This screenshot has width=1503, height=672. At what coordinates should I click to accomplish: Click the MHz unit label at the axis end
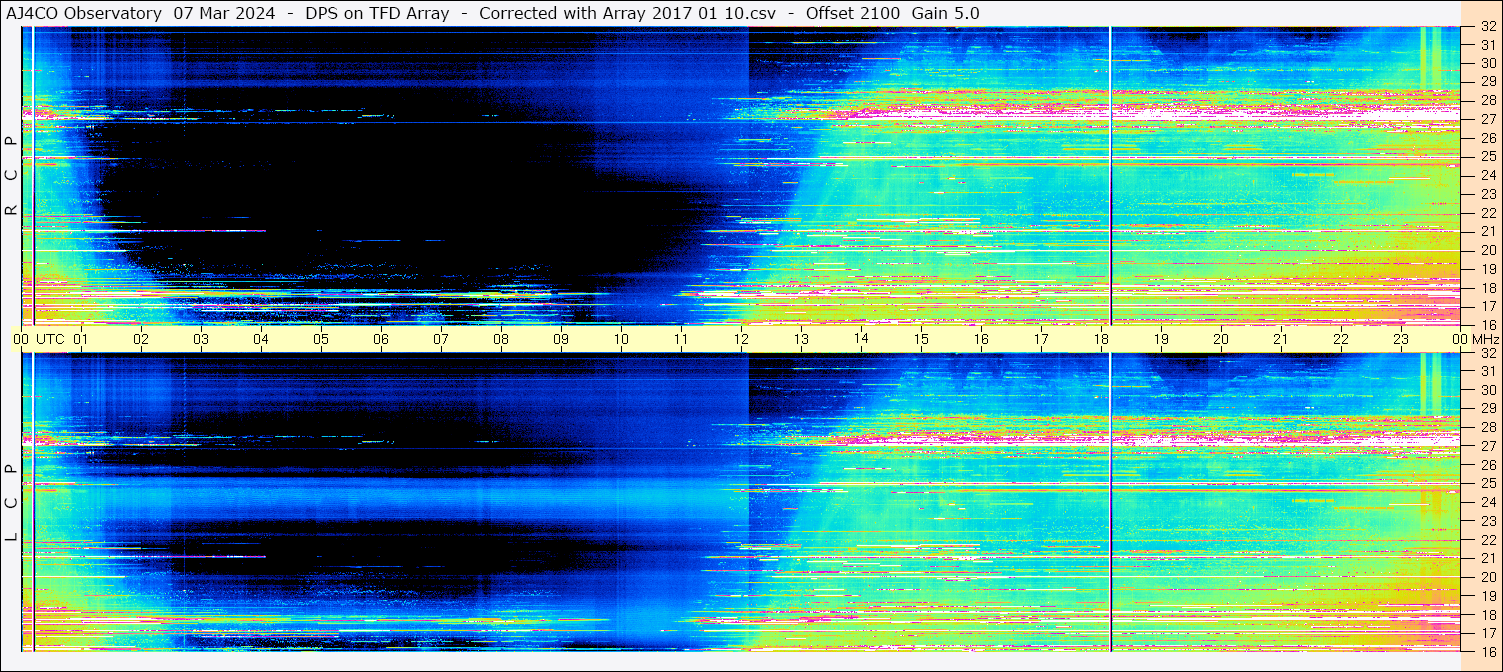(1482, 339)
